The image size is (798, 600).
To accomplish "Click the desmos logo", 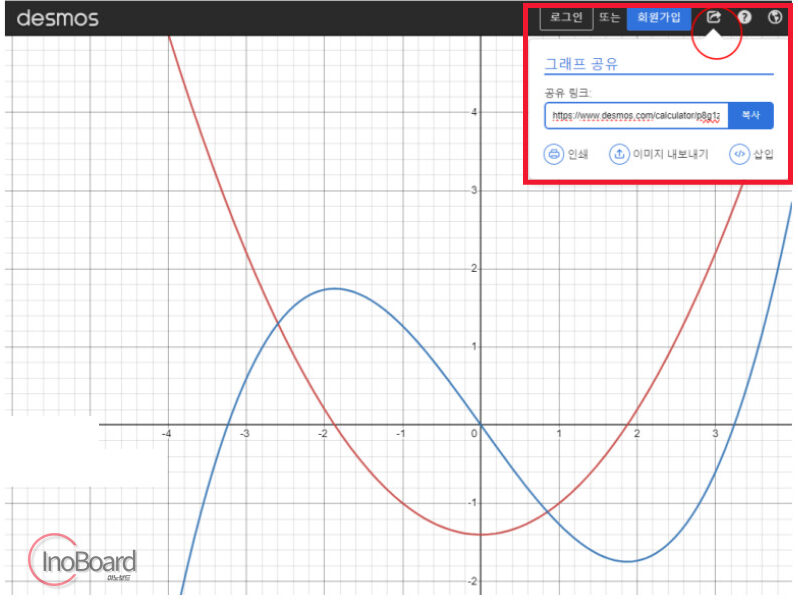I will coord(58,18).
